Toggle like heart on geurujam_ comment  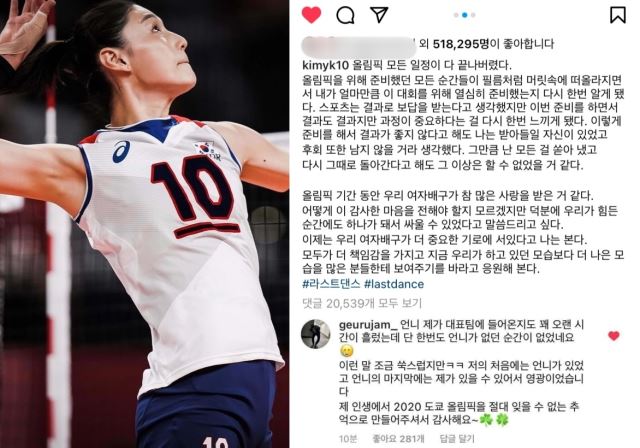coord(613,336)
